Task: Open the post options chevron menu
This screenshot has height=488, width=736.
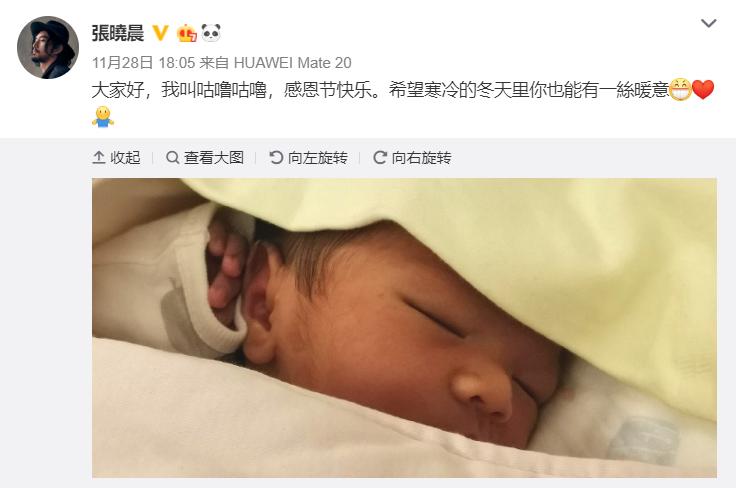Action: (x=708, y=23)
